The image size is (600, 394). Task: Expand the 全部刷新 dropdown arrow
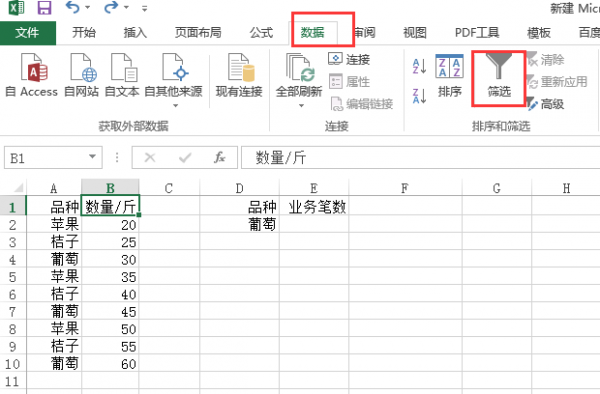[301, 106]
